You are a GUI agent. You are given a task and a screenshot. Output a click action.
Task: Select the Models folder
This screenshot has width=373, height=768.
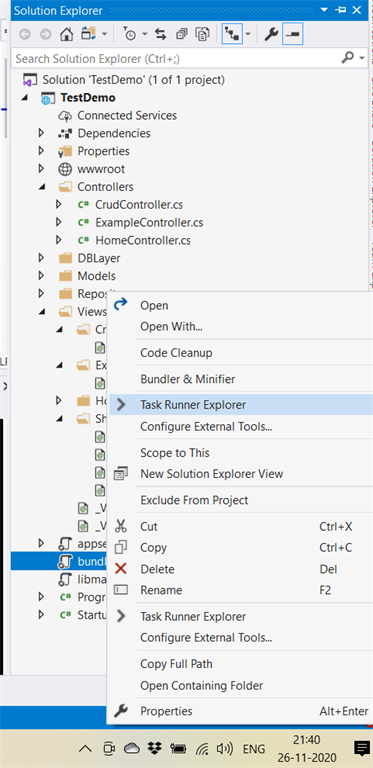tap(96, 276)
